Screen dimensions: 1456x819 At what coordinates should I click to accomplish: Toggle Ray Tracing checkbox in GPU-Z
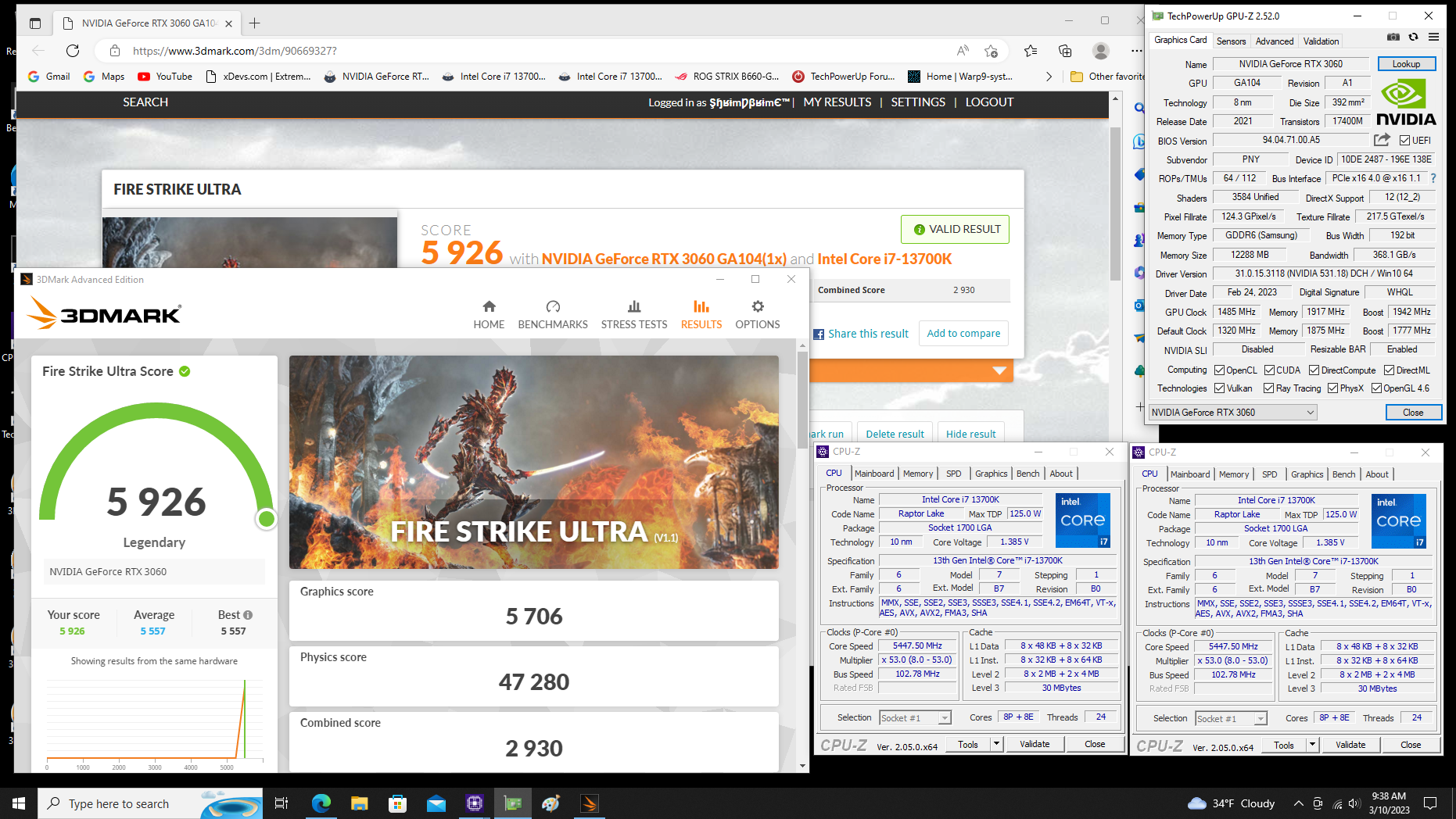[1268, 388]
